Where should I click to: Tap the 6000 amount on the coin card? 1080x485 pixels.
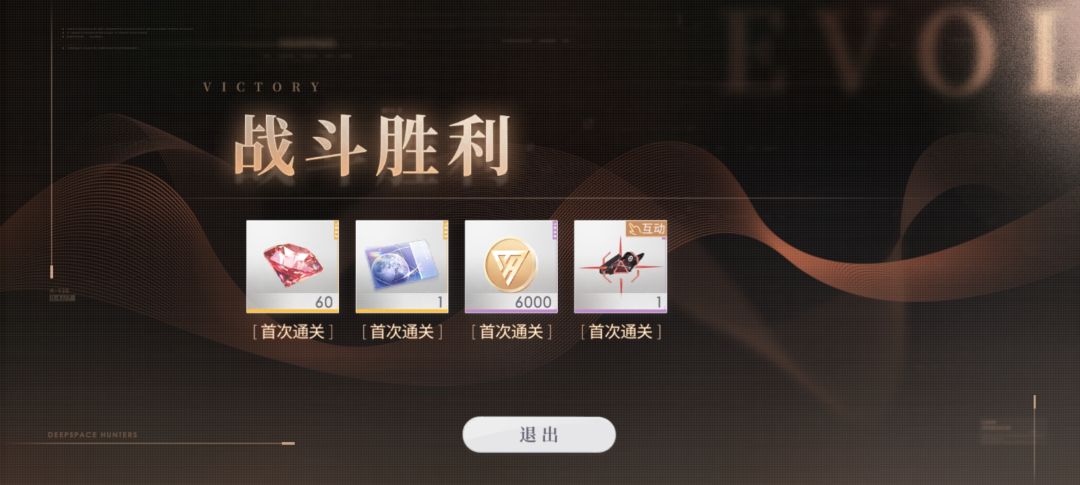[533, 302]
